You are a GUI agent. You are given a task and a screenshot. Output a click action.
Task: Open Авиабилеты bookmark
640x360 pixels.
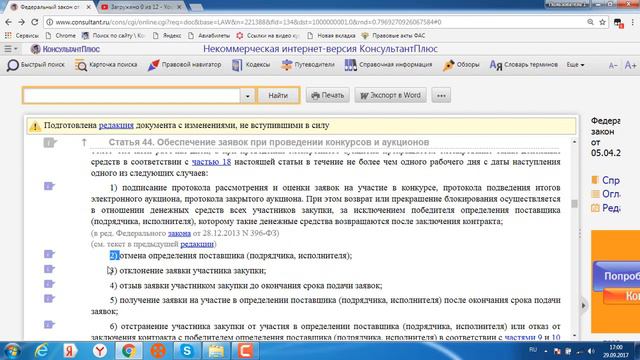pos(209,36)
